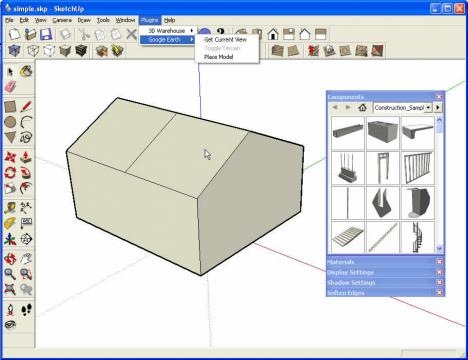Click the Cut scissors icon

coord(84,34)
